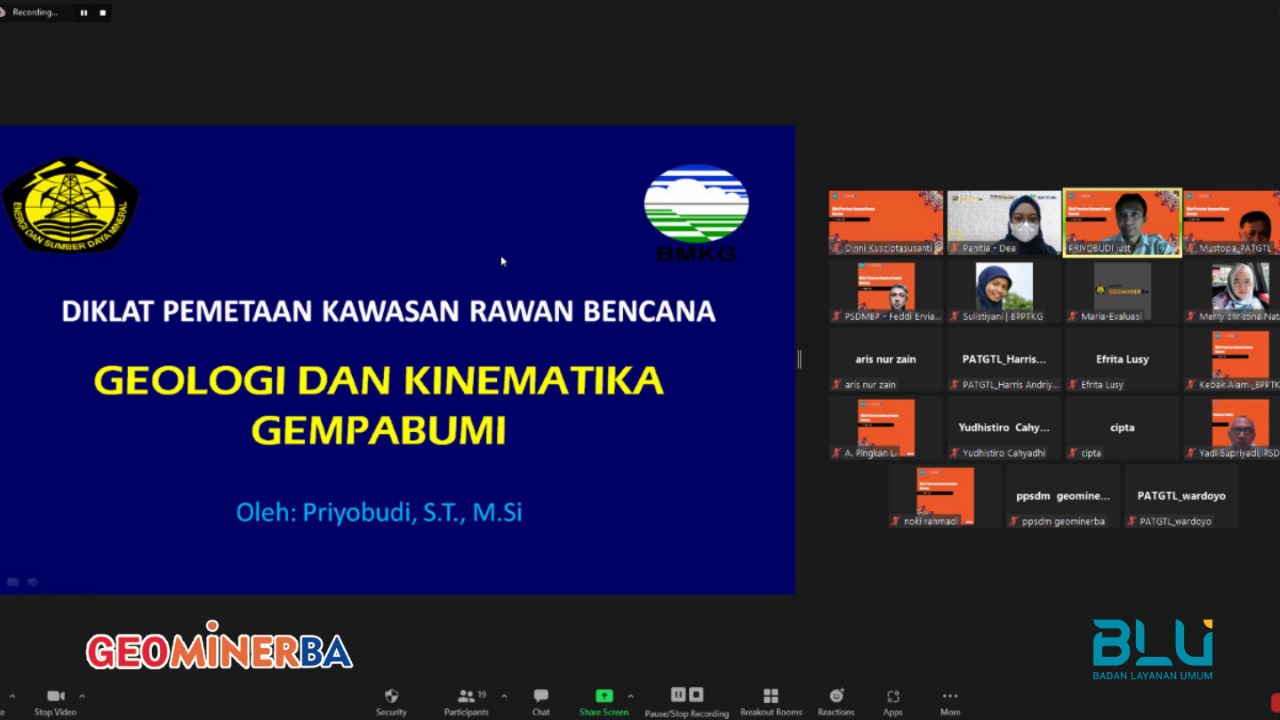Select Panitia - Dea video tile
Screen dimensions: 1280x720
1004,222
